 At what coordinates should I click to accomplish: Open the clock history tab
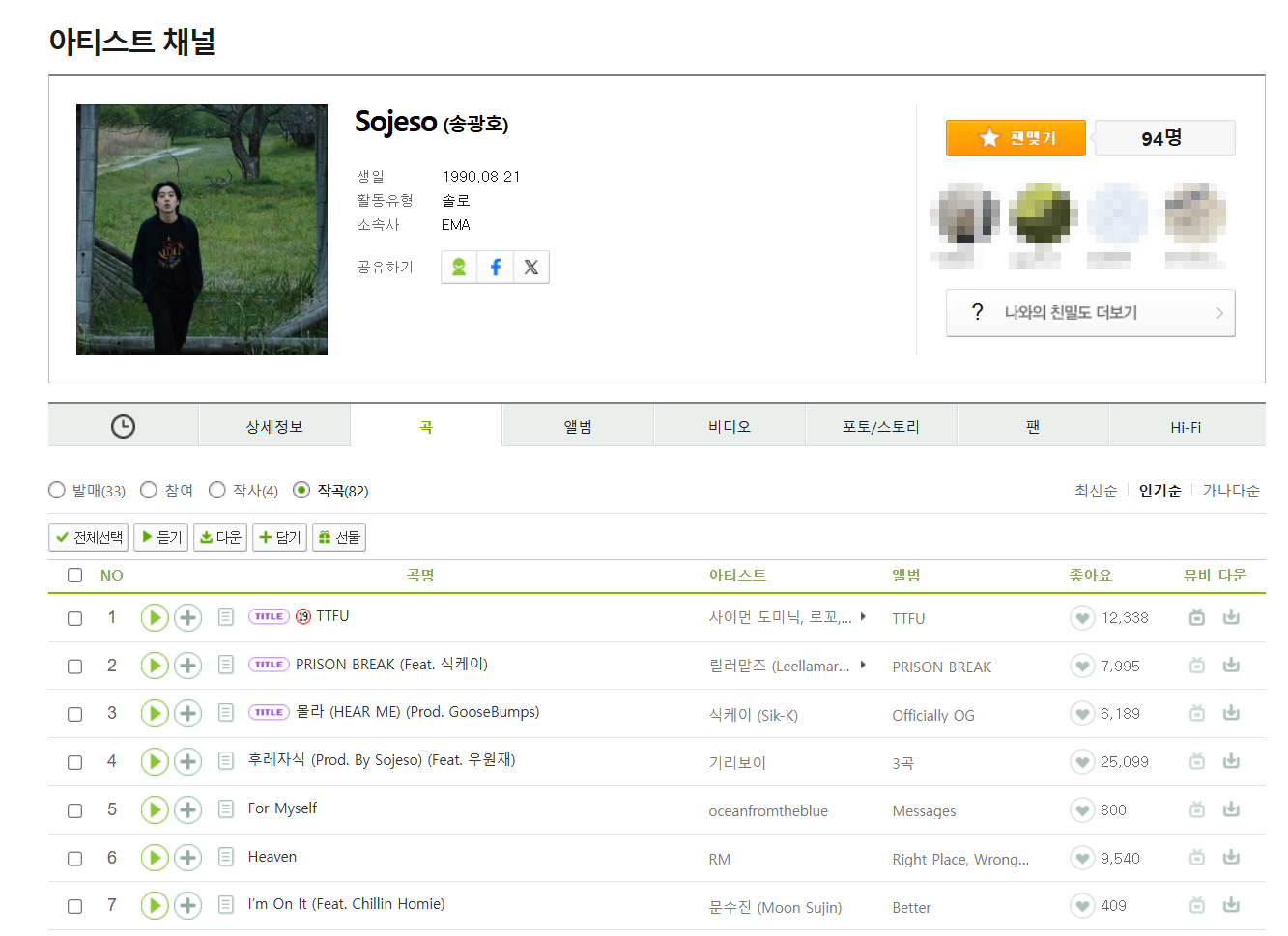123,426
